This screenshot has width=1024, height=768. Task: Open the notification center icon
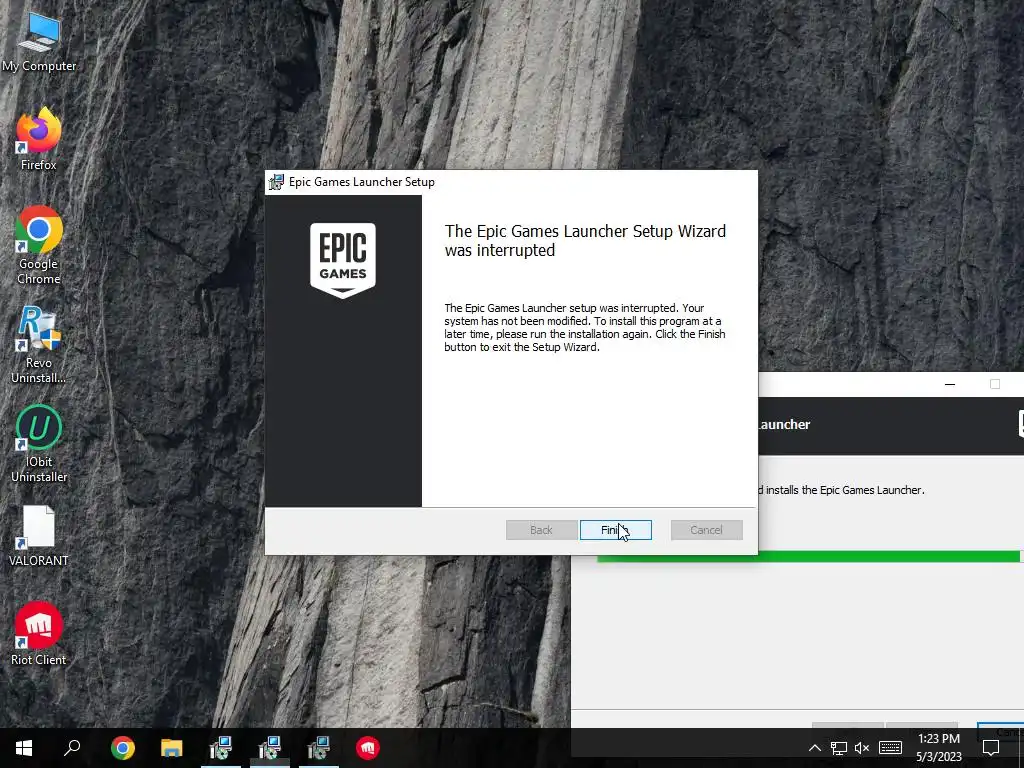coord(991,748)
